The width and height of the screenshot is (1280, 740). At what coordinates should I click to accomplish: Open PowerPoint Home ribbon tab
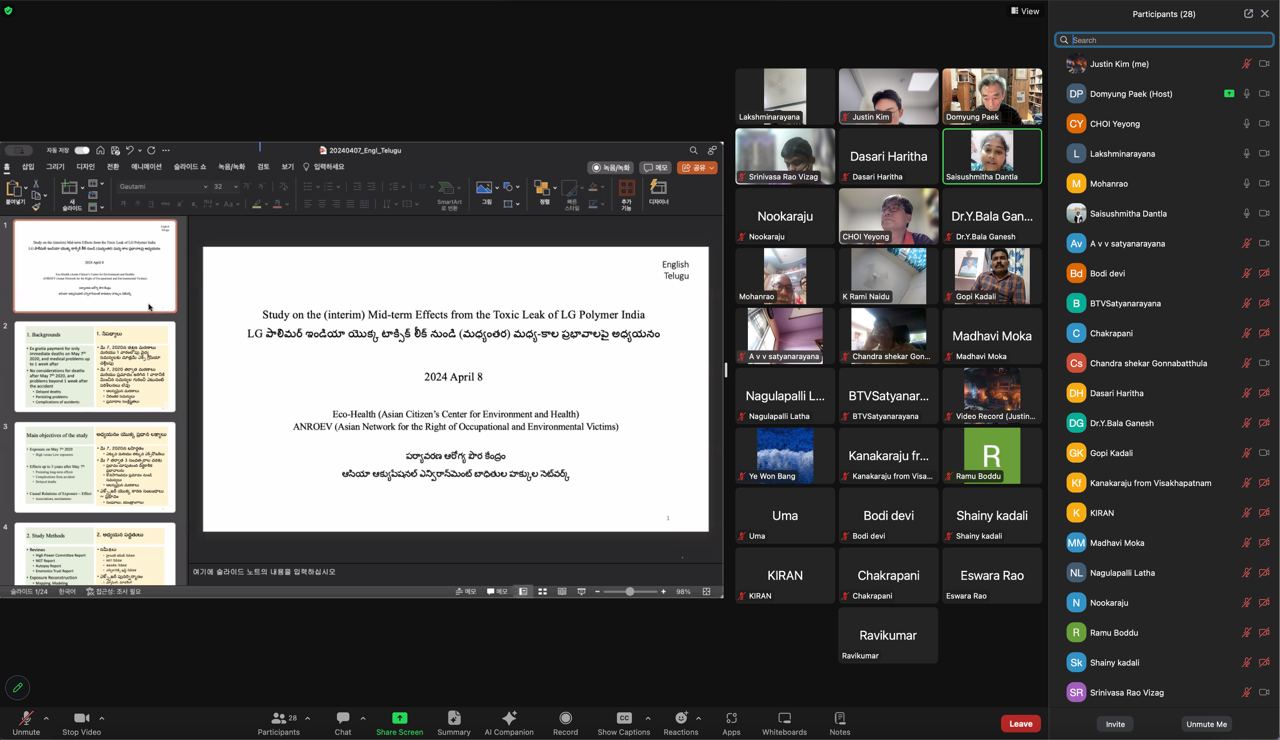[7, 167]
